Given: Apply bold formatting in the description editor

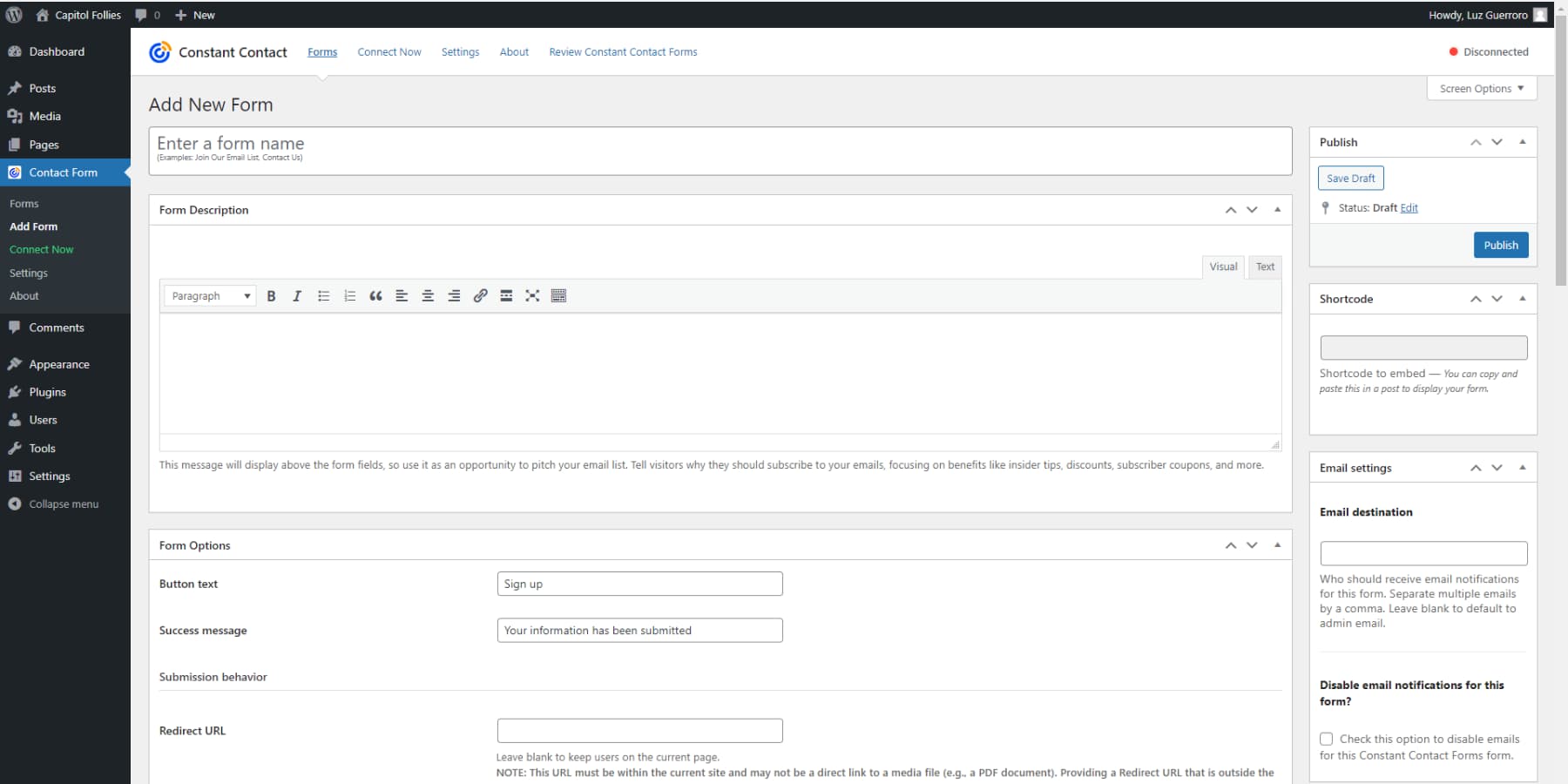Looking at the screenshot, I should (271, 295).
